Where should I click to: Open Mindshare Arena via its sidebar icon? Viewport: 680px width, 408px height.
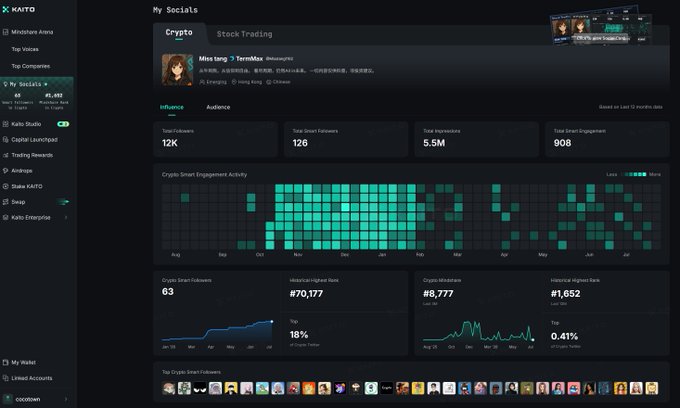click(6, 32)
